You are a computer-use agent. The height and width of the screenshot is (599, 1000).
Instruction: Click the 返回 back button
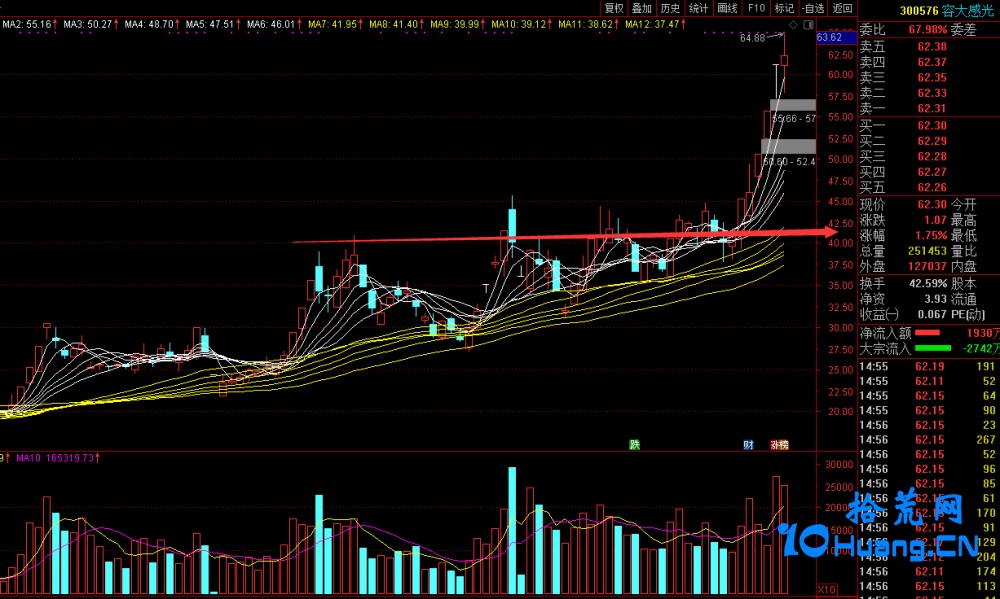click(842, 8)
